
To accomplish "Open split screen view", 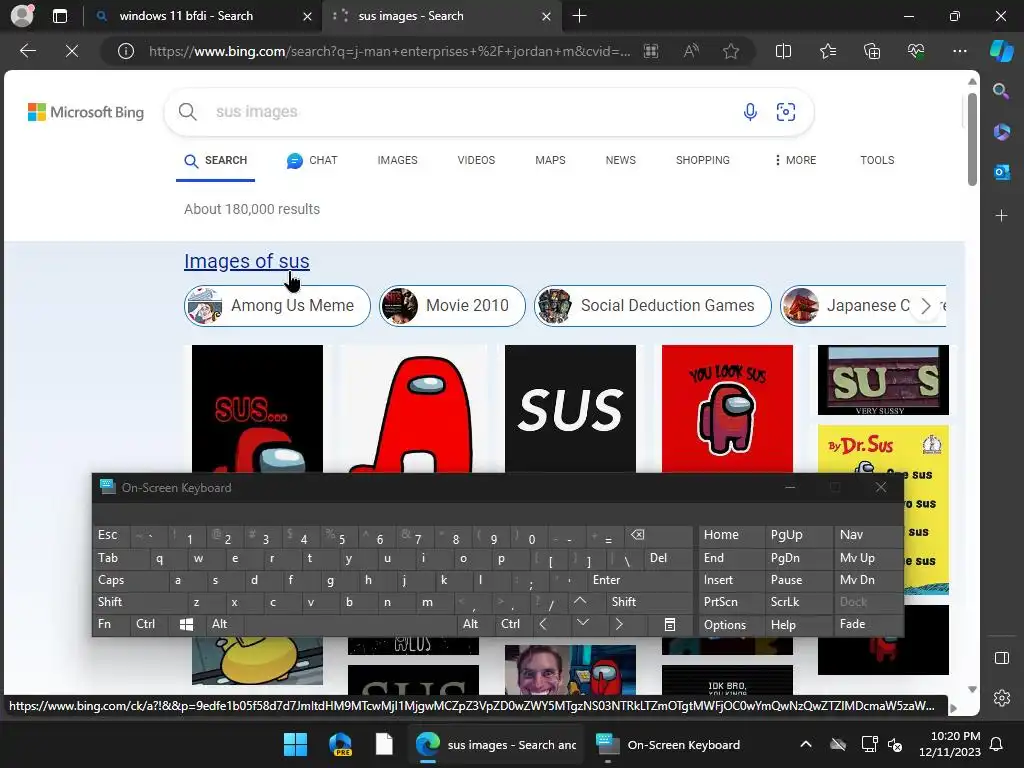I will point(783,51).
